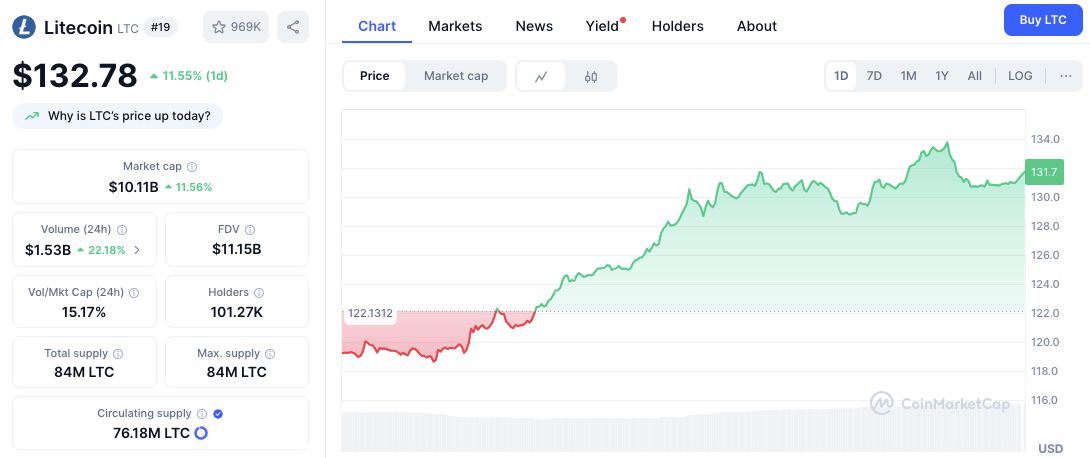Click the 122.1312 open price label
The width and height of the screenshot is (1090, 458).
[x=369, y=313]
